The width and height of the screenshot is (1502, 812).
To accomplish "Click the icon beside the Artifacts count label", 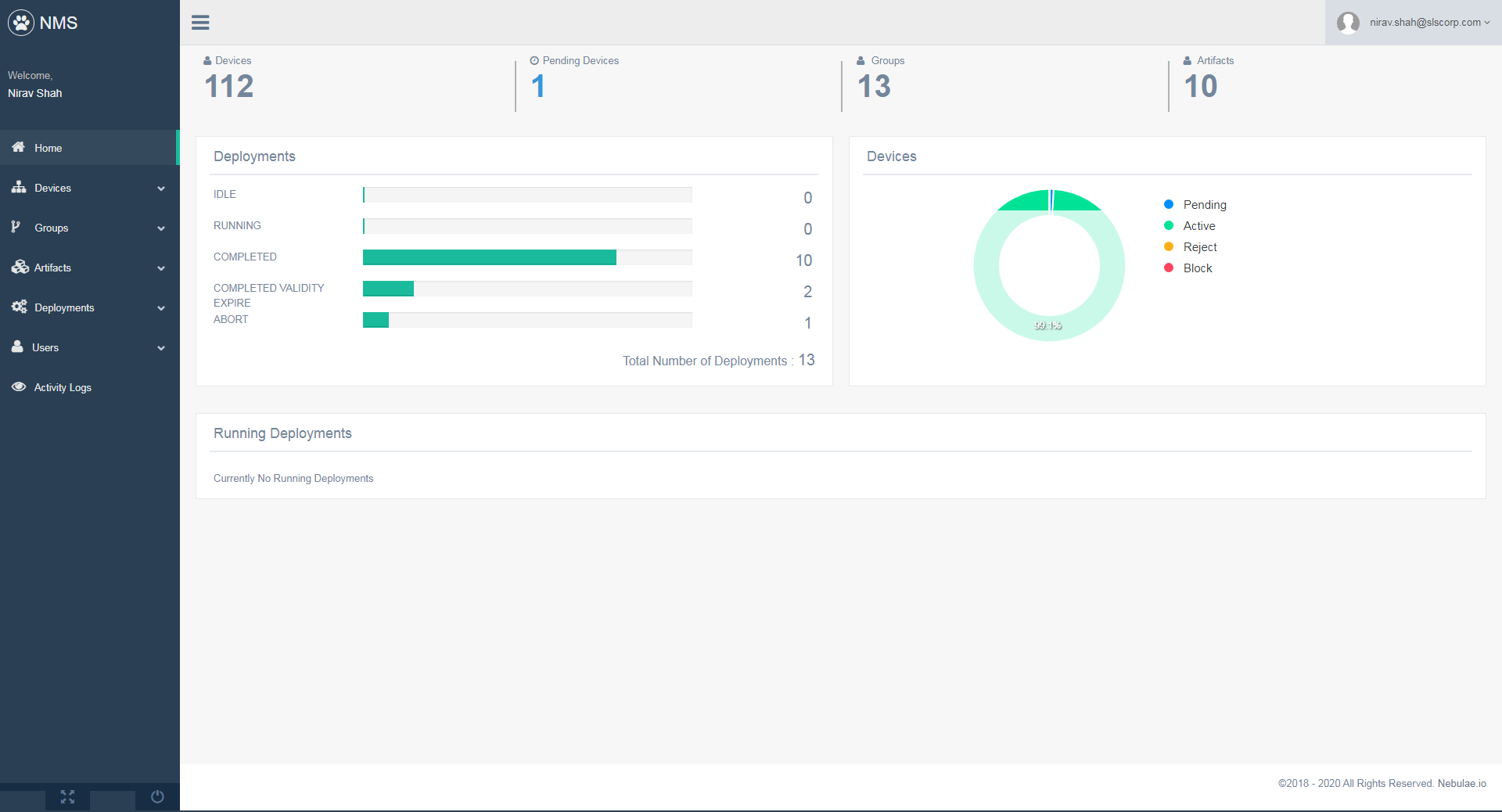I will pos(1187,60).
